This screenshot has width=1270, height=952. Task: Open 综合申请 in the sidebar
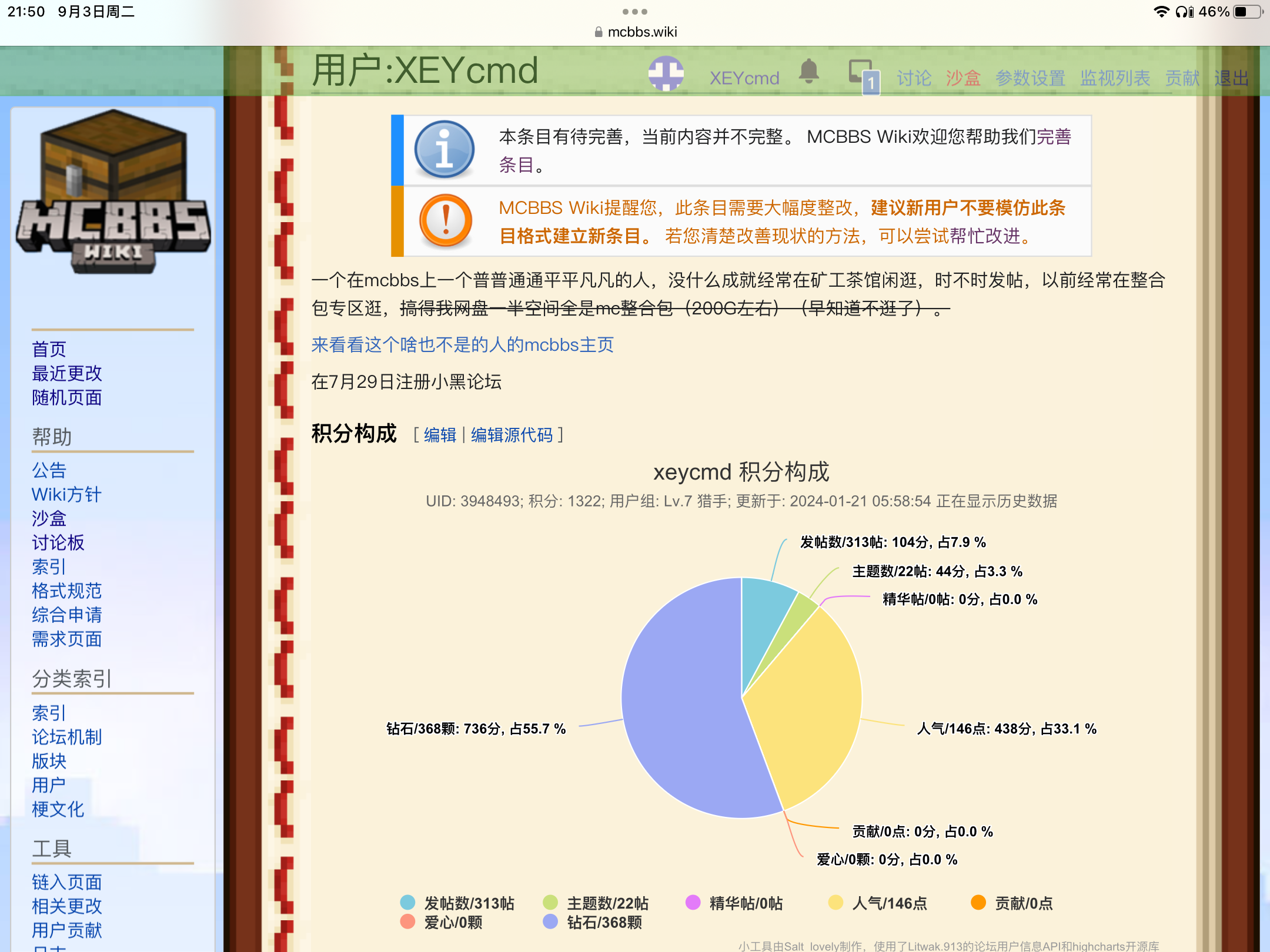click(x=66, y=615)
